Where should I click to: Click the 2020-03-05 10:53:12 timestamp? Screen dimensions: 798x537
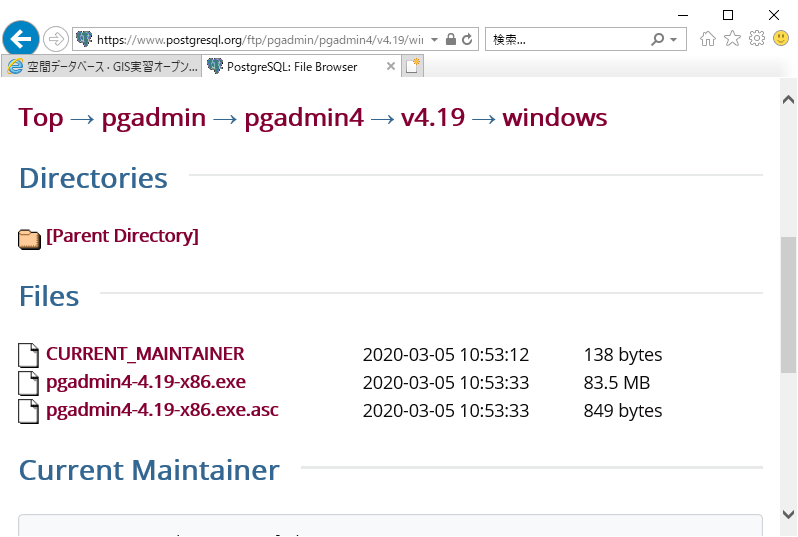(x=446, y=355)
